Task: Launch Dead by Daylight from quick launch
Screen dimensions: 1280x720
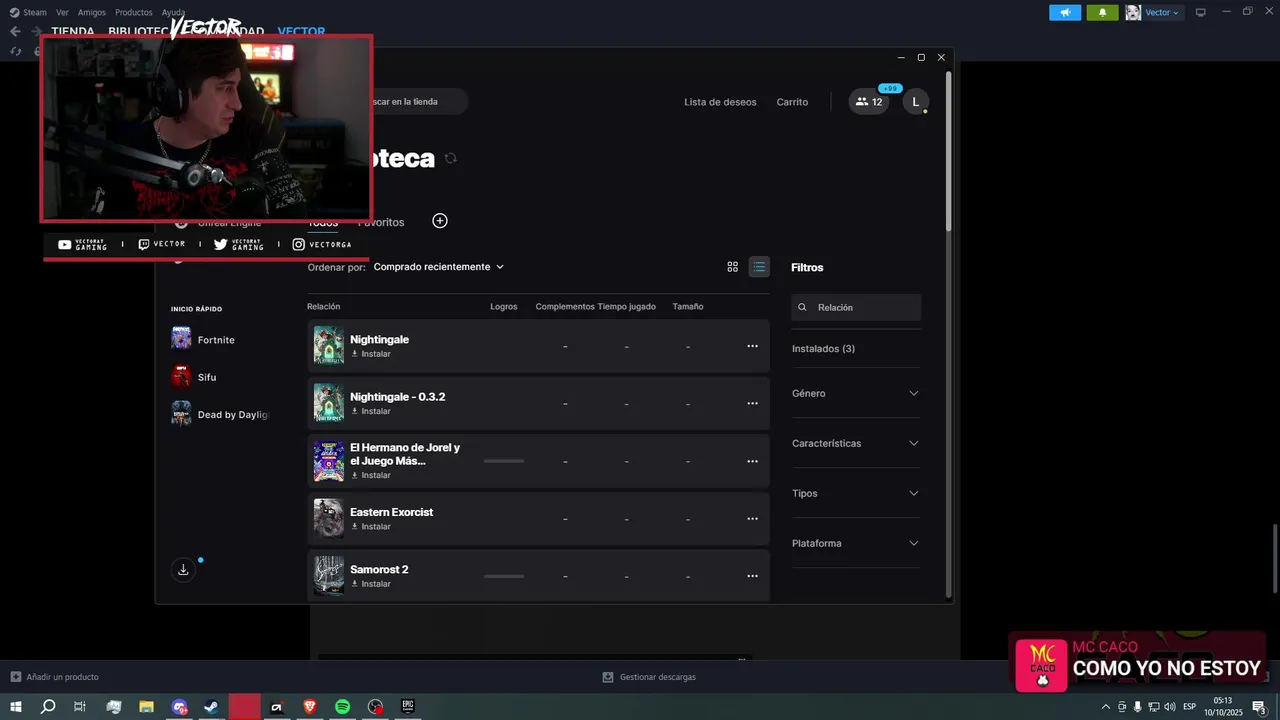Action: pos(220,414)
